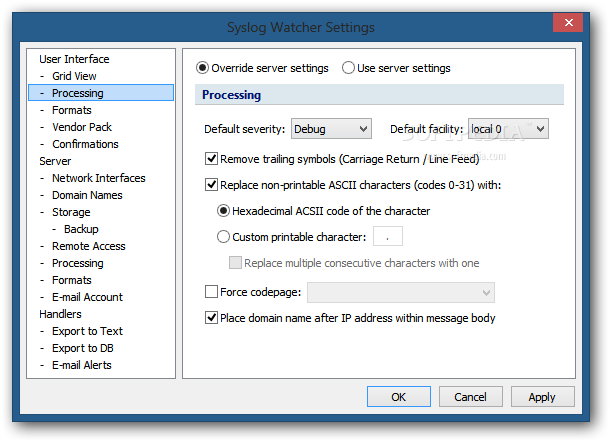Open Network Interfaces settings

[x=99, y=178]
